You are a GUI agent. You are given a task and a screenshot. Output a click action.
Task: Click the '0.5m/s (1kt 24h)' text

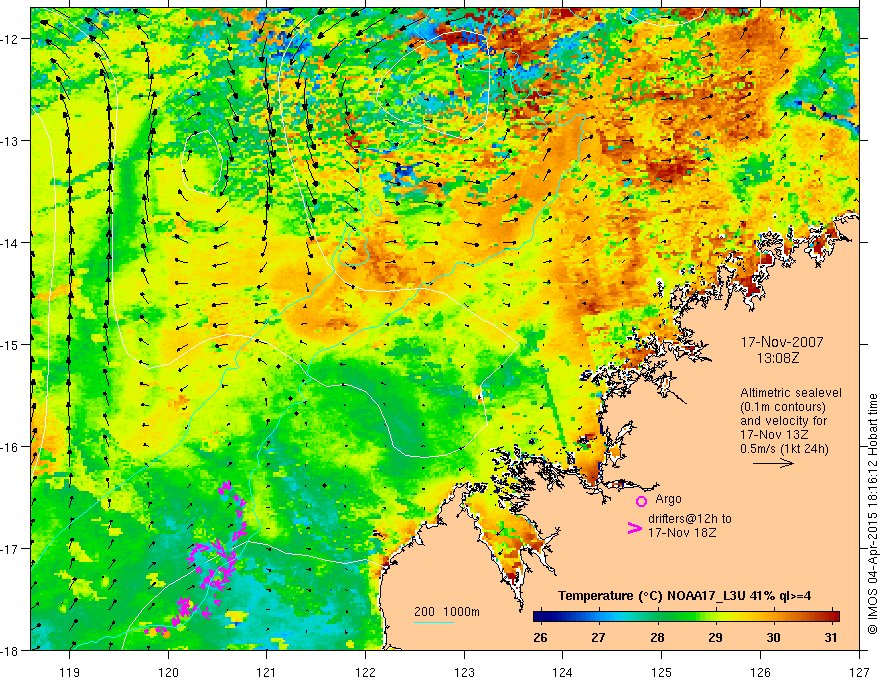pos(785,449)
